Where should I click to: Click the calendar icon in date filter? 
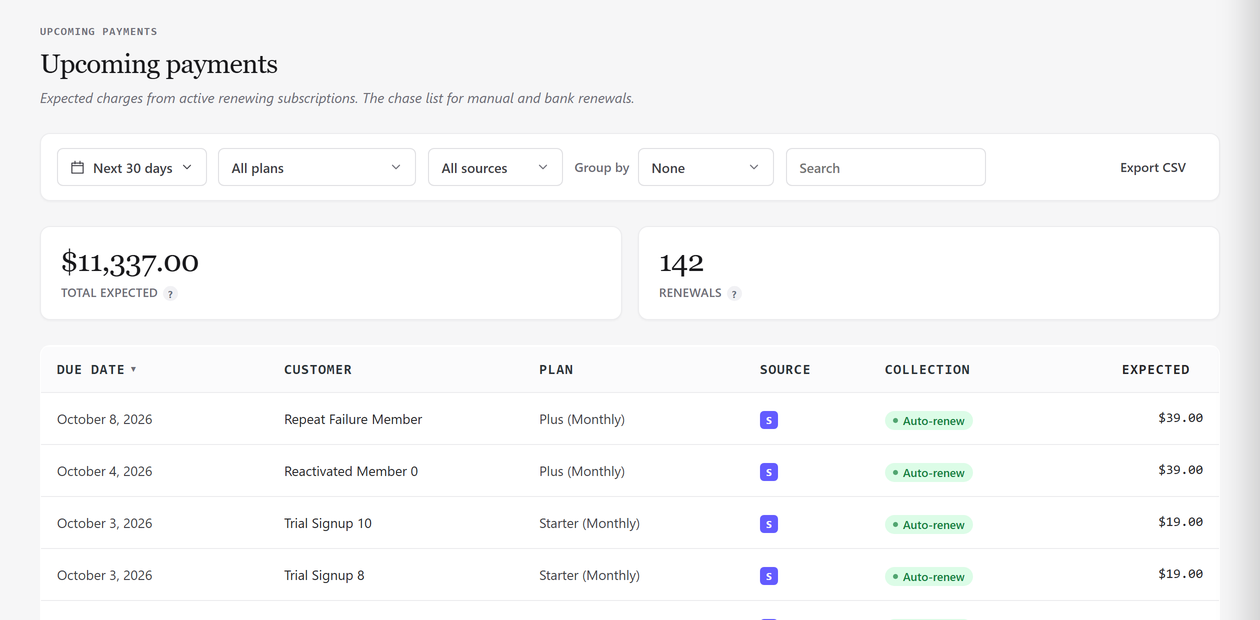[x=77, y=167]
